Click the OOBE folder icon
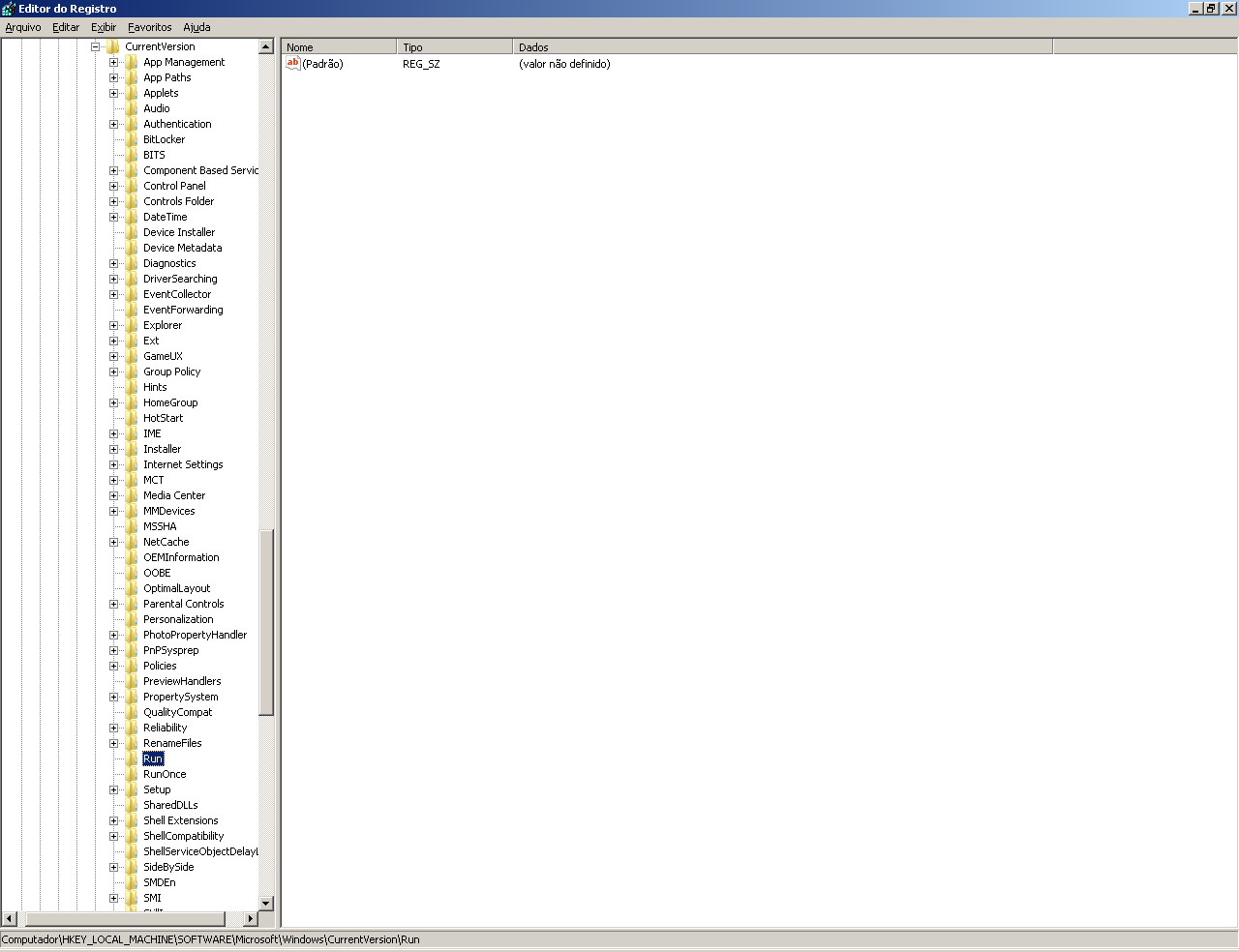 pyautogui.click(x=132, y=573)
